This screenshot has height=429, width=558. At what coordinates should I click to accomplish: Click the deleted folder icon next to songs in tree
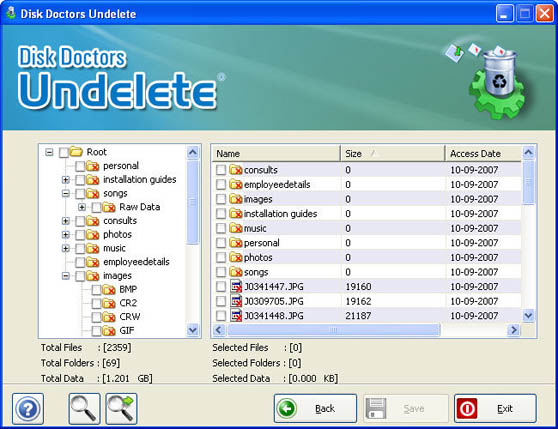pyautogui.click(x=93, y=194)
